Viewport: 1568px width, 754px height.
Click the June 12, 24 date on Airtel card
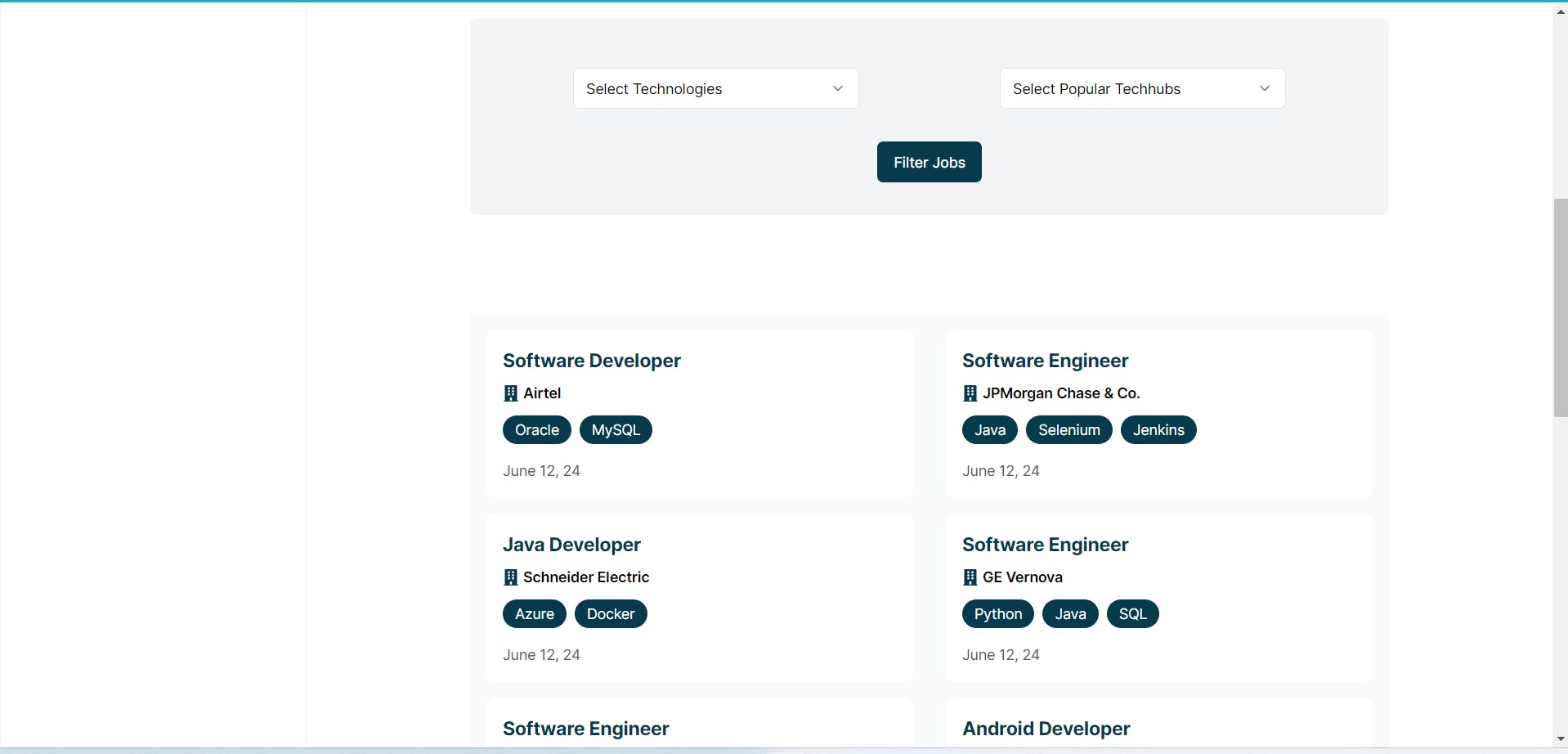[x=541, y=471]
